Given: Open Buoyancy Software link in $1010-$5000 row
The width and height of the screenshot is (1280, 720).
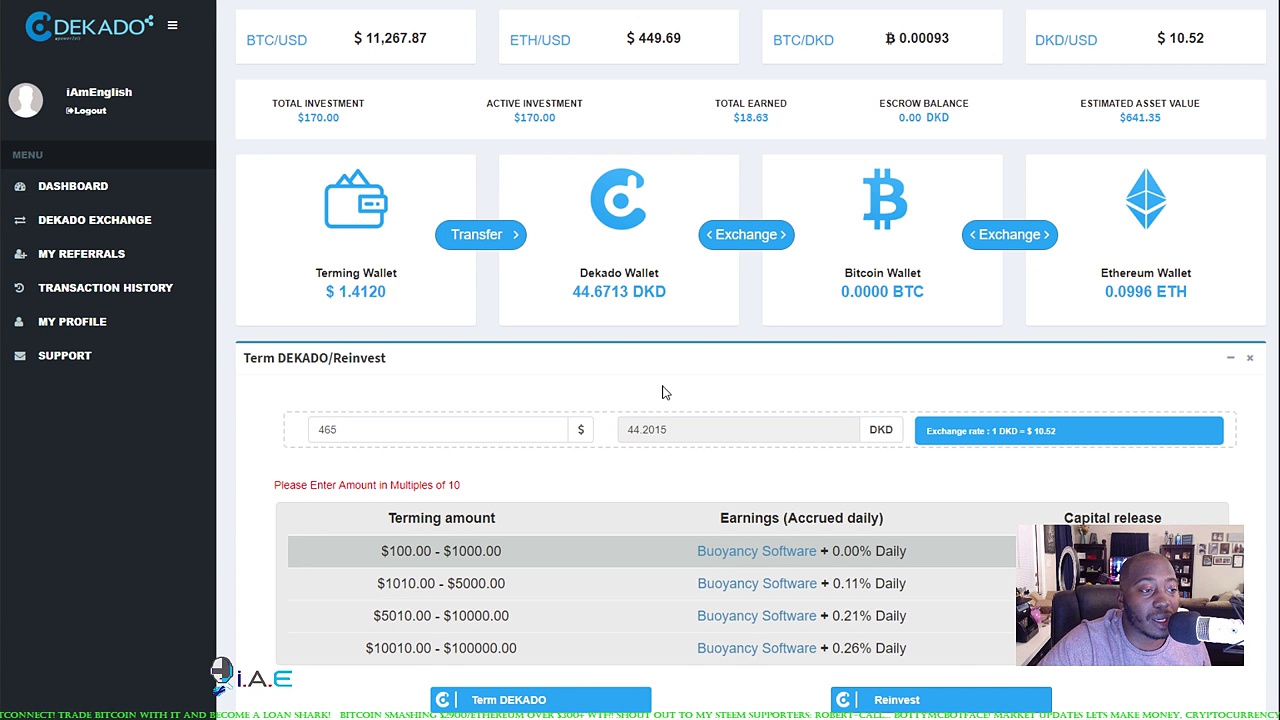Looking at the screenshot, I should coord(756,583).
